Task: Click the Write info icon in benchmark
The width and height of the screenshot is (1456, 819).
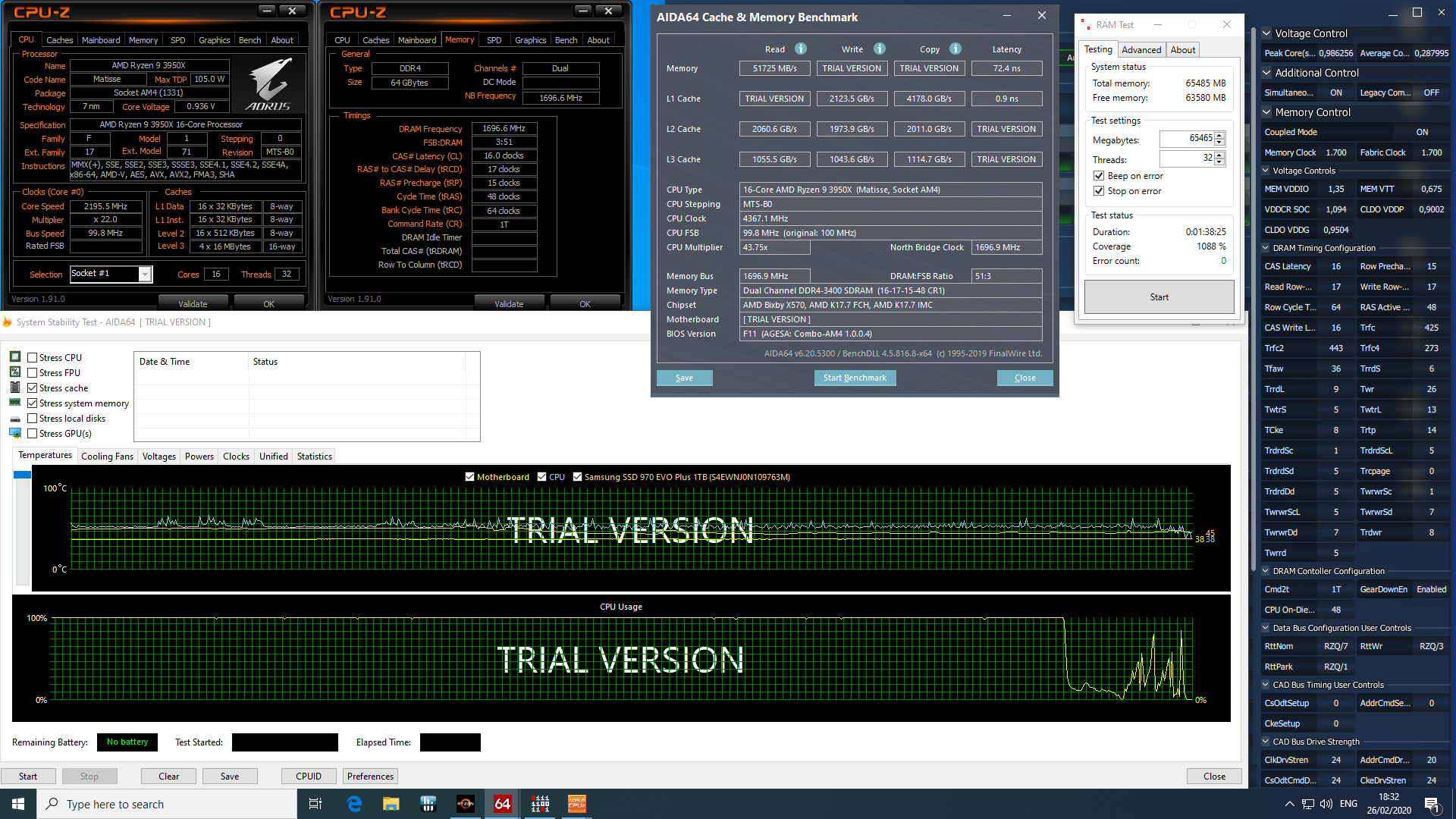Action: pos(879,49)
